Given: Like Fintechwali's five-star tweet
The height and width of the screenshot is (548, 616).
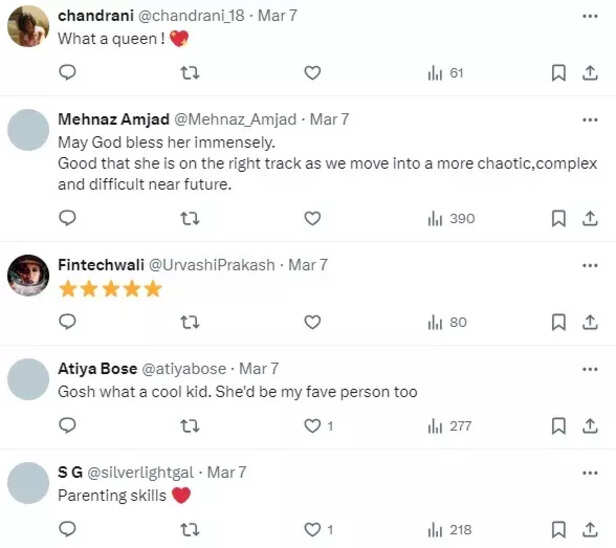Looking at the screenshot, I should 312,322.
